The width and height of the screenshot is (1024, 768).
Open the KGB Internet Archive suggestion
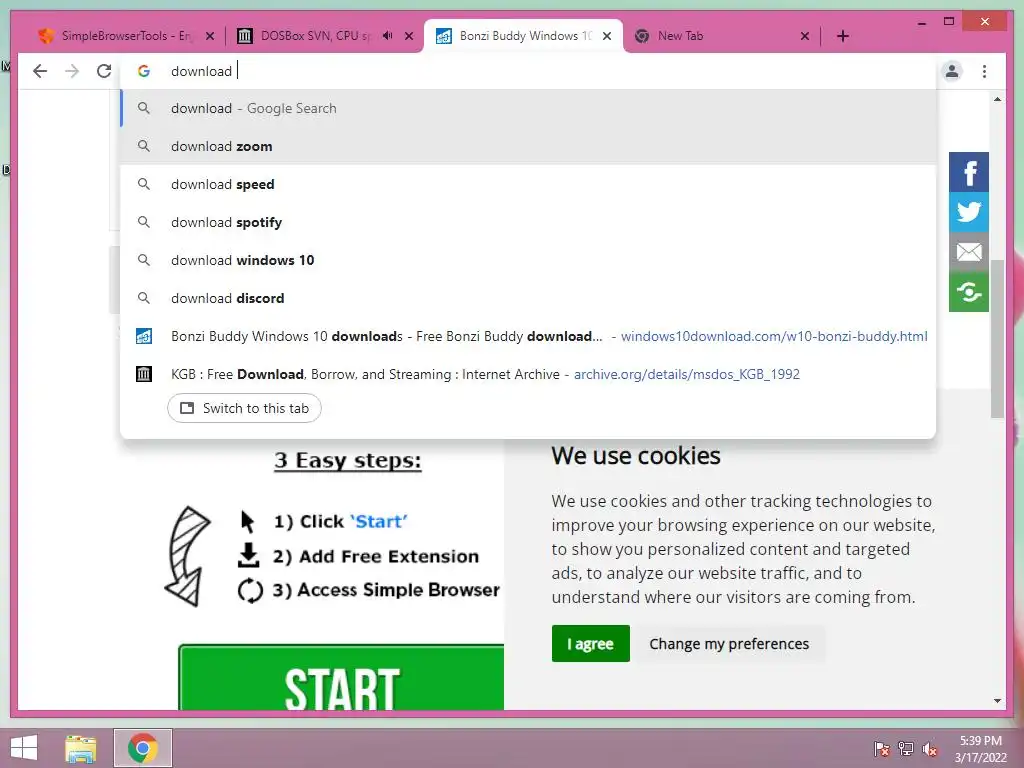tap(528, 374)
